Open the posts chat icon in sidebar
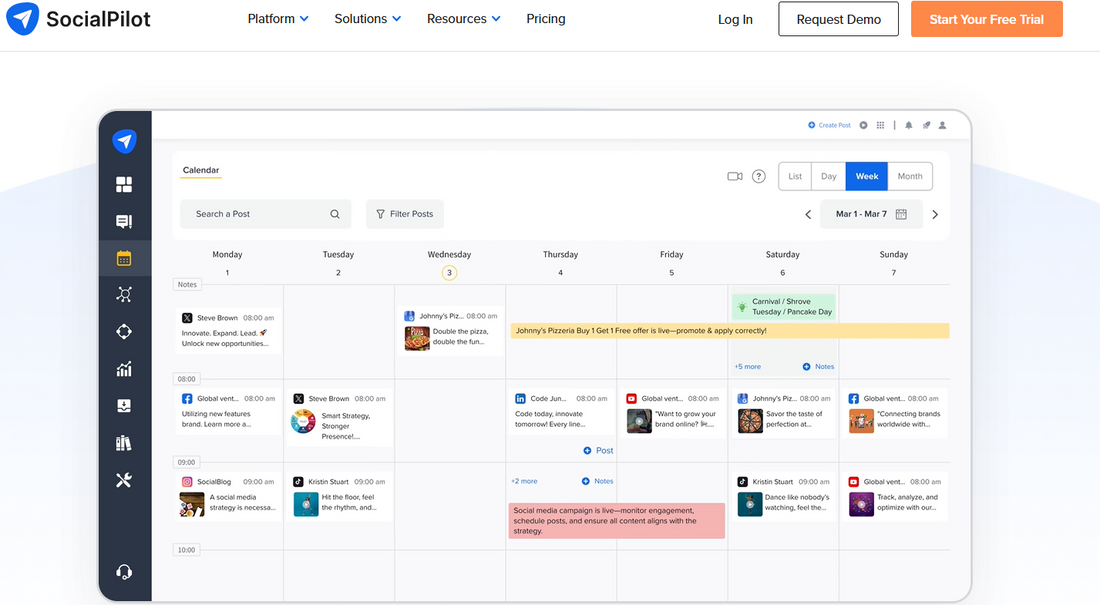 (x=124, y=222)
